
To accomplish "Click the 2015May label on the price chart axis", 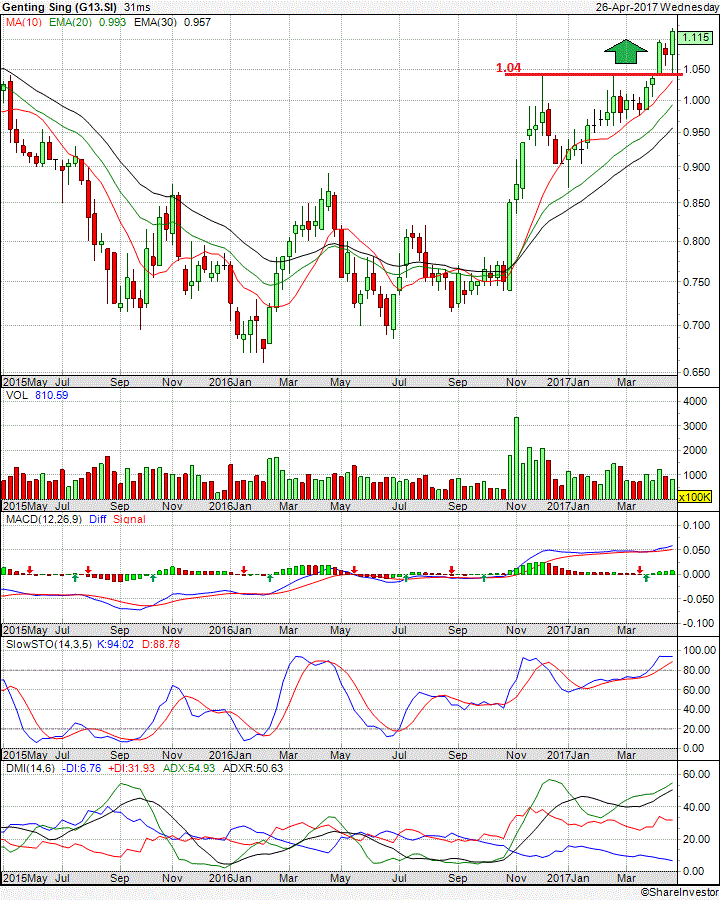I will [25, 382].
